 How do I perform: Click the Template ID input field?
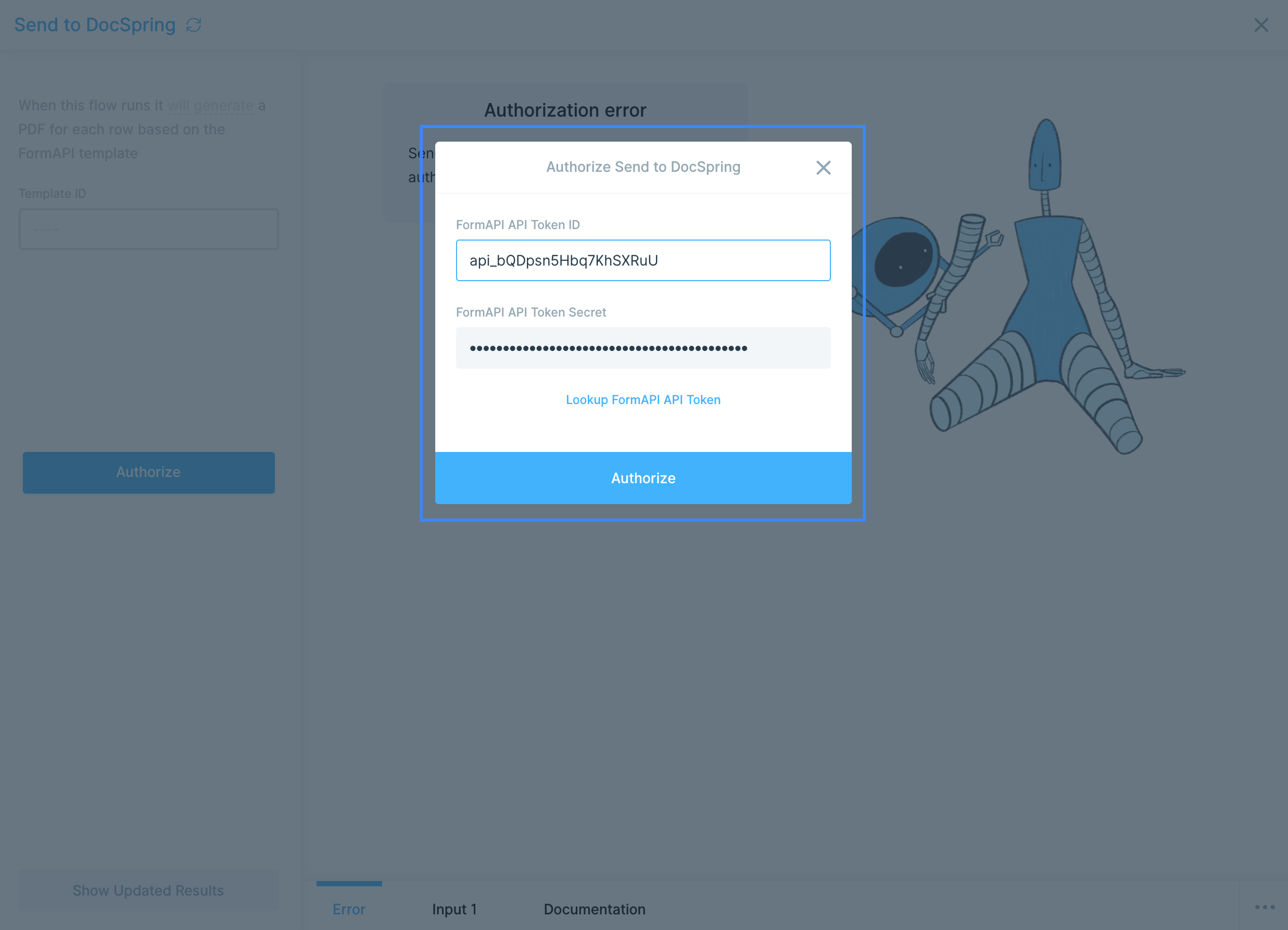pos(149,229)
